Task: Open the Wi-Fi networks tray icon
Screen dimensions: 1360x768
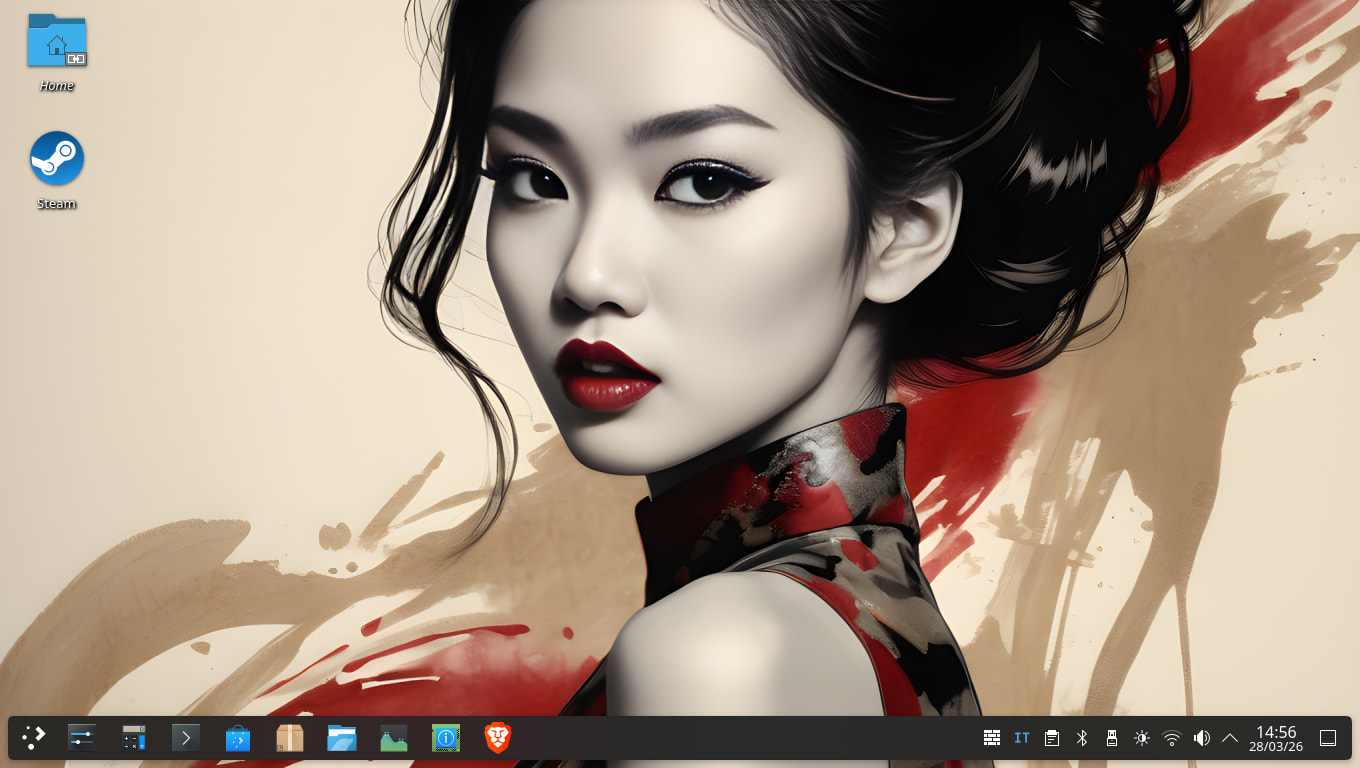Action: (x=1172, y=738)
